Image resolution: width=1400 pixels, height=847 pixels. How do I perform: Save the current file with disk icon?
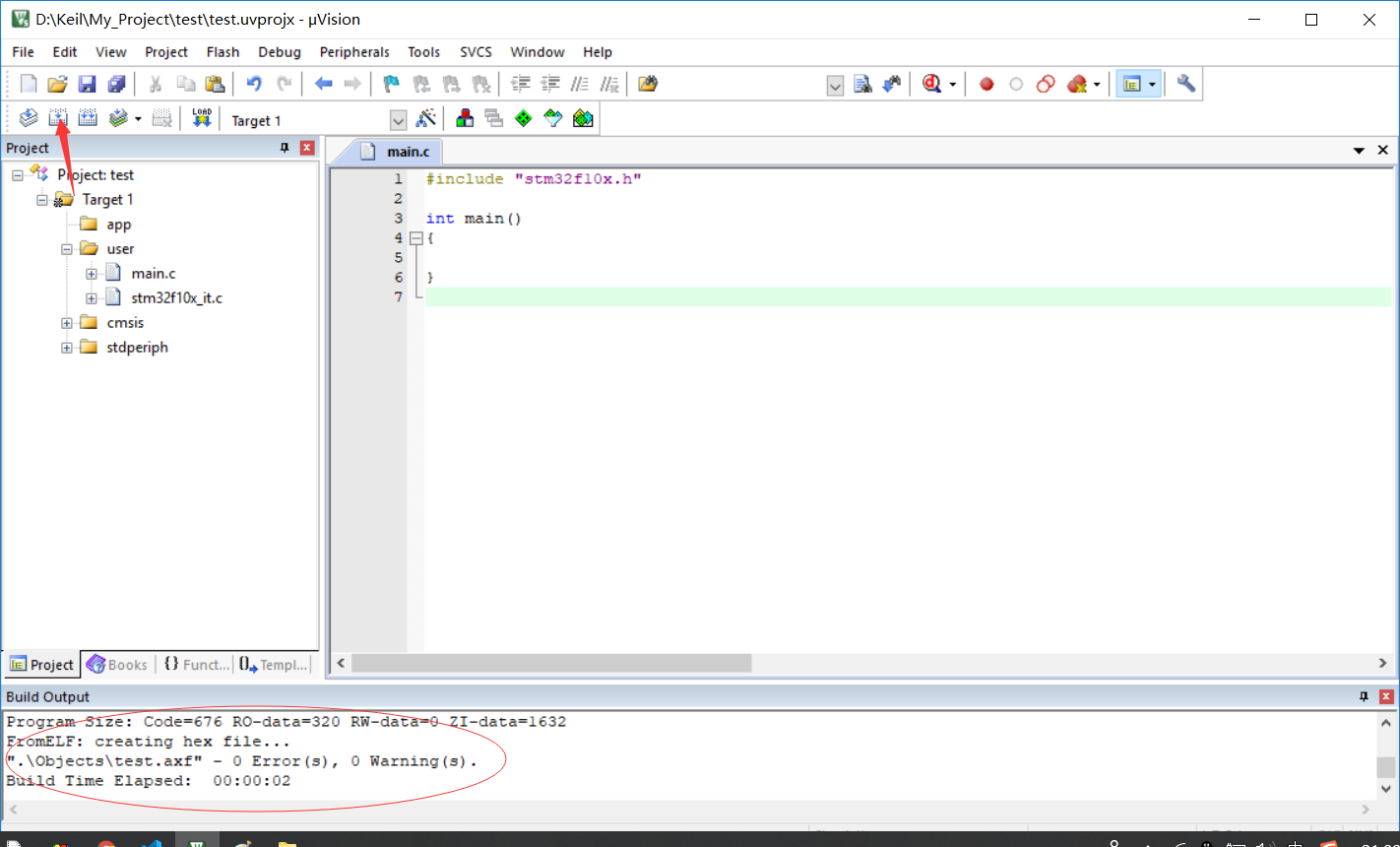coord(87,85)
